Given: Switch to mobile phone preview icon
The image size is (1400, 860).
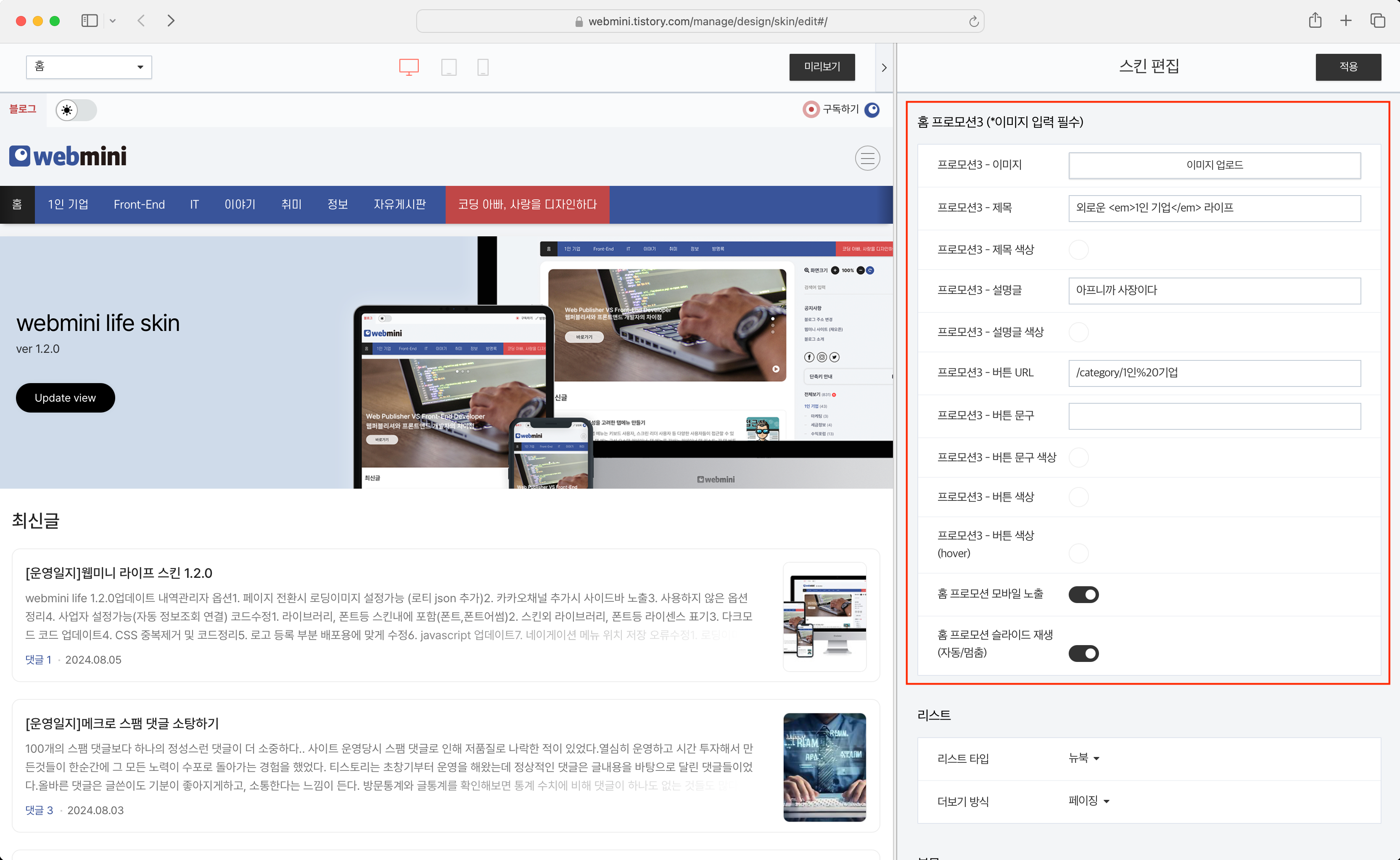Looking at the screenshot, I should [x=483, y=67].
